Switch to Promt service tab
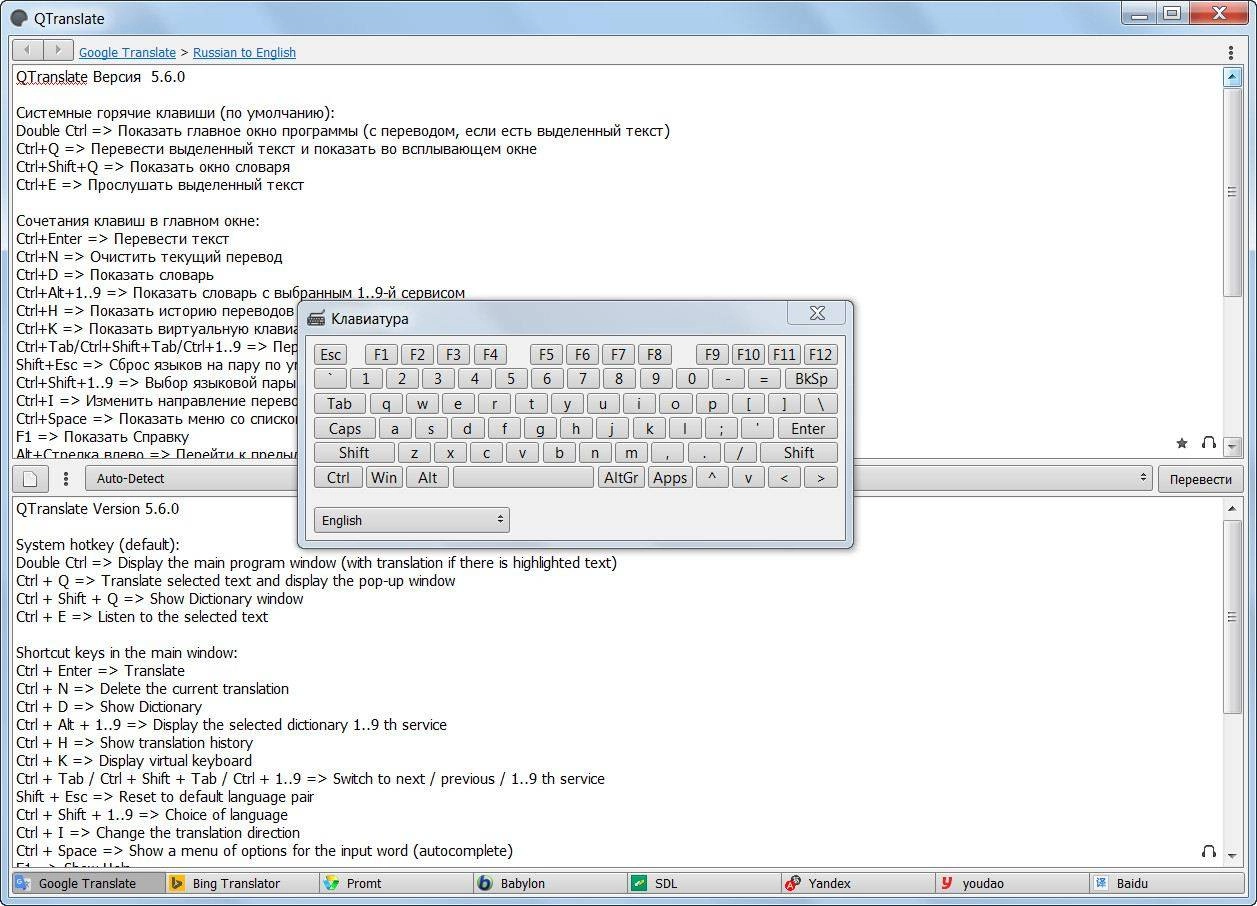The width and height of the screenshot is (1257, 906). (x=396, y=883)
